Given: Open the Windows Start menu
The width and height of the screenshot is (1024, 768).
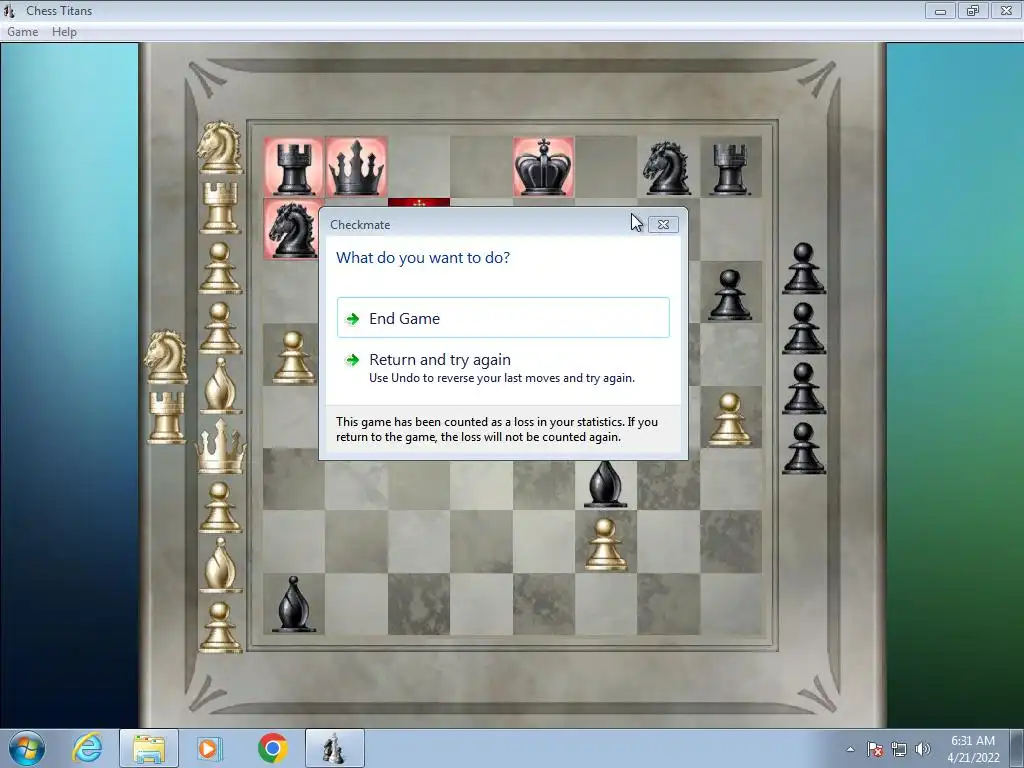Looking at the screenshot, I should 27,748.
